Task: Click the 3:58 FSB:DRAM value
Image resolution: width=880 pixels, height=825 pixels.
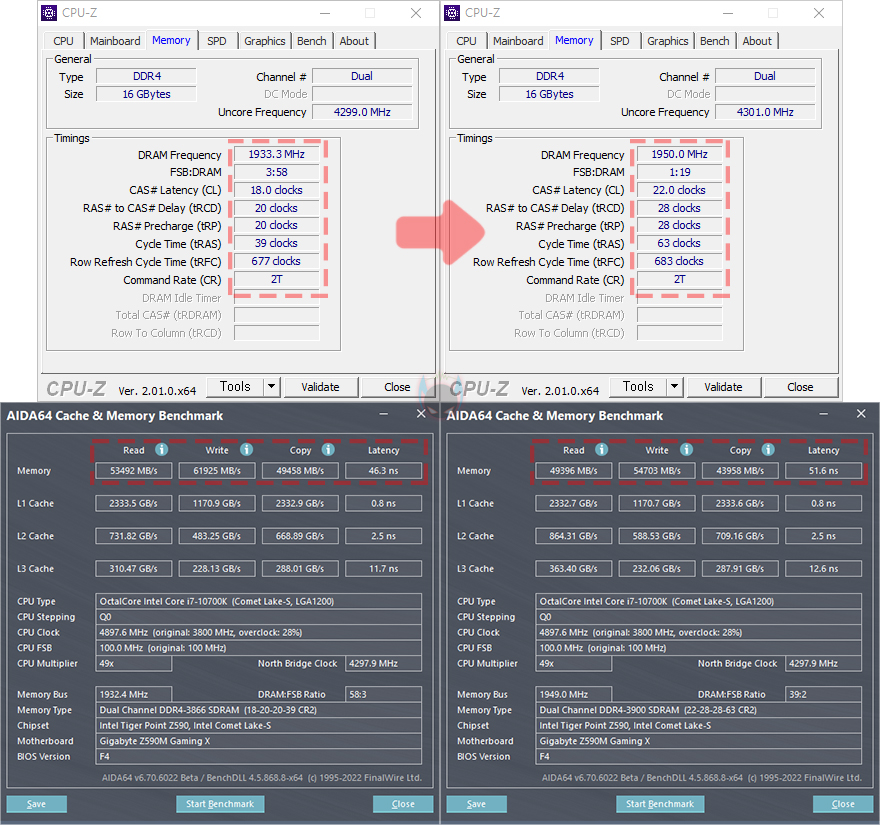Action: (277, 172)
